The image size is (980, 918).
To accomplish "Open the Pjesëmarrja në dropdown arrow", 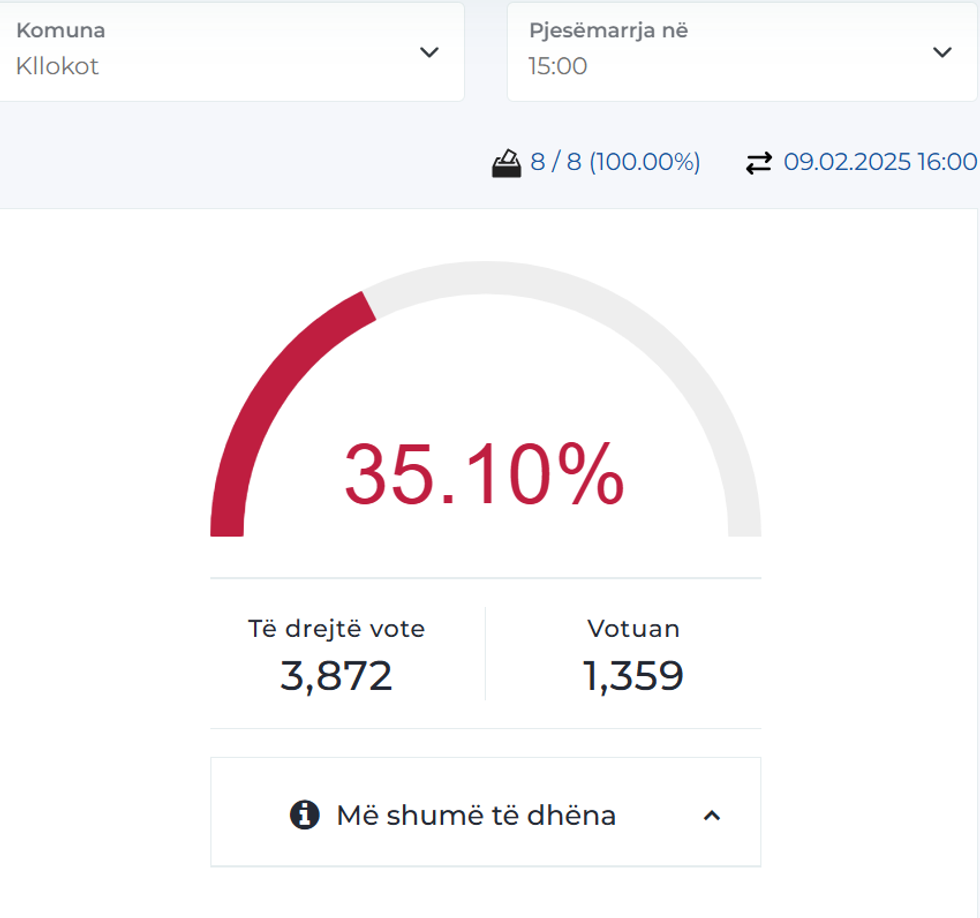I will (942, 53).
